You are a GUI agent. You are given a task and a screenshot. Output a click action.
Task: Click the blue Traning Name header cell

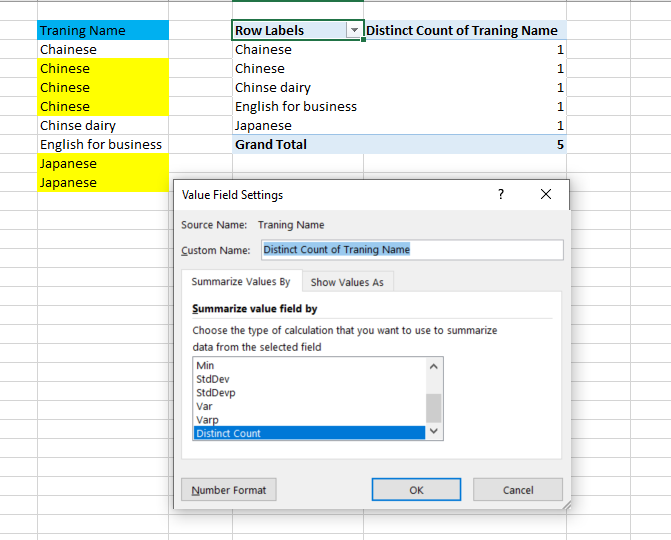click(103, 31)
